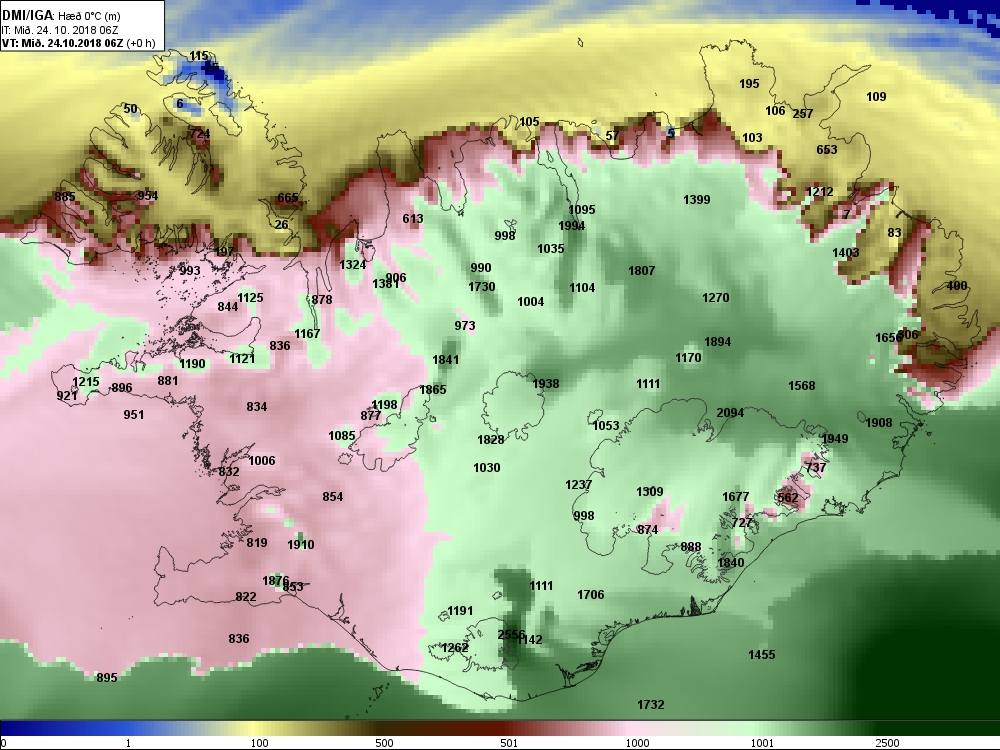This screenshot has height=750, width=1000.
Task: Click the map value '1807'
Action: coord(642,270)
